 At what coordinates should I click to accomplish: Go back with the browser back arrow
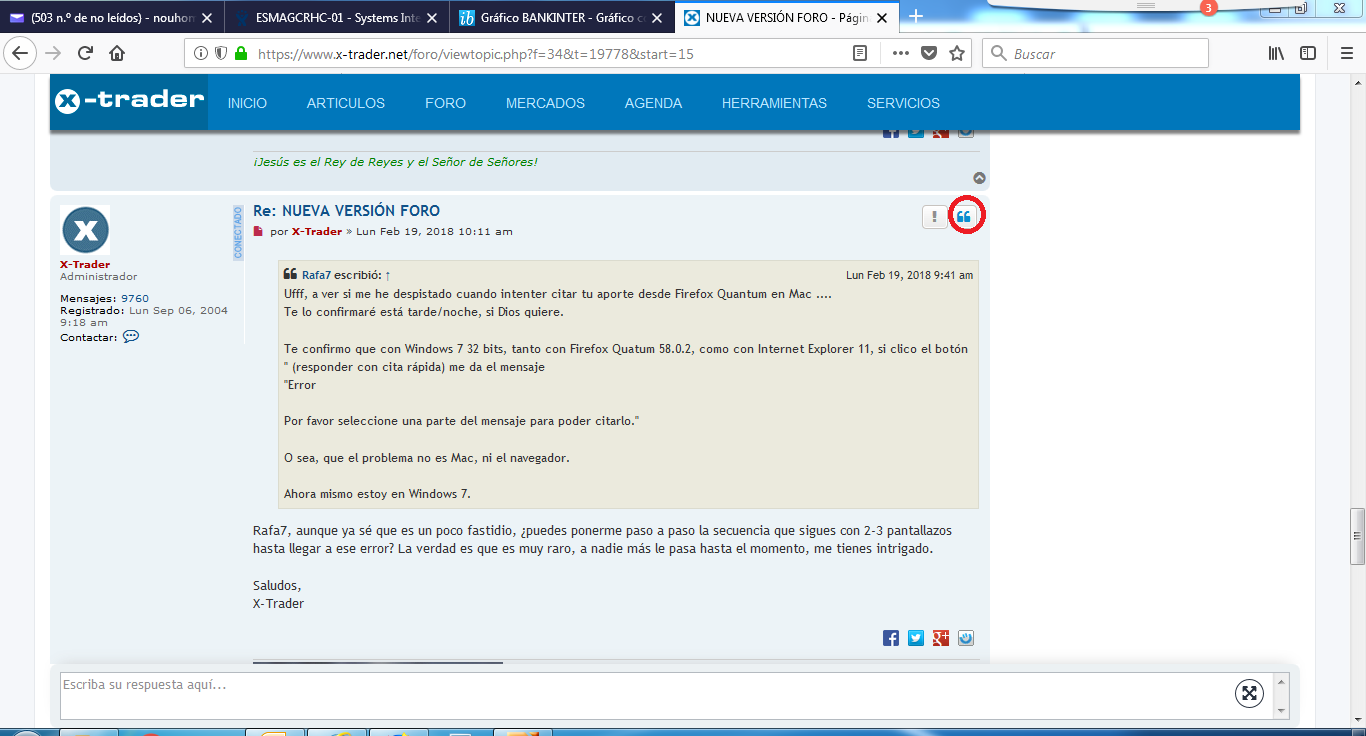click(21, 53)
